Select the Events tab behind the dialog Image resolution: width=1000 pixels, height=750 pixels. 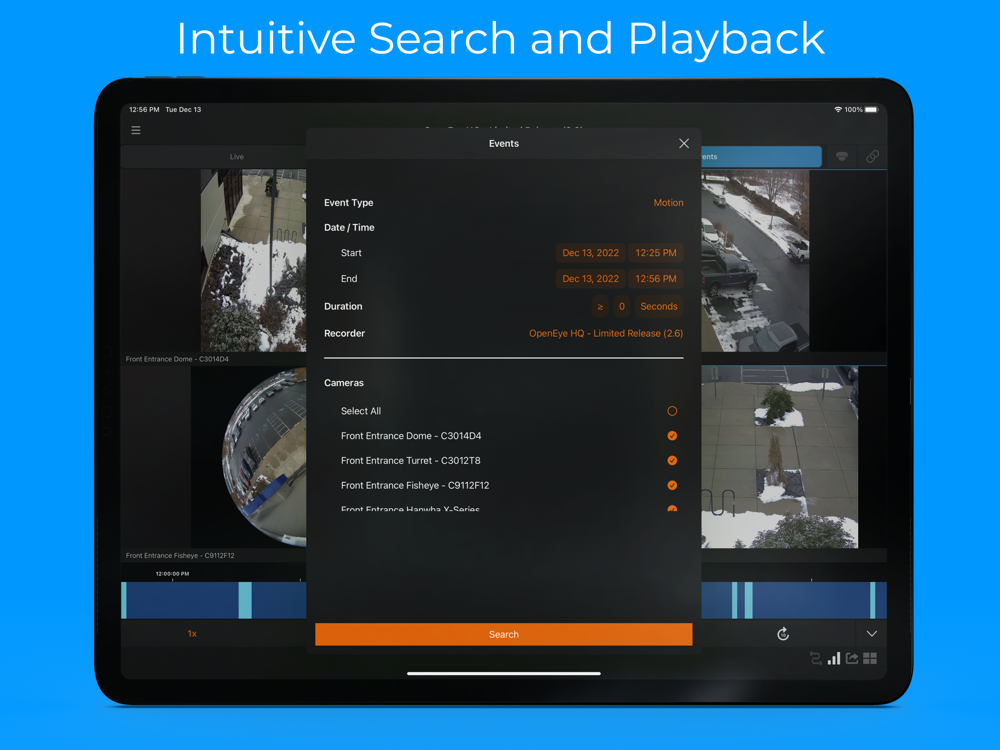761,156
